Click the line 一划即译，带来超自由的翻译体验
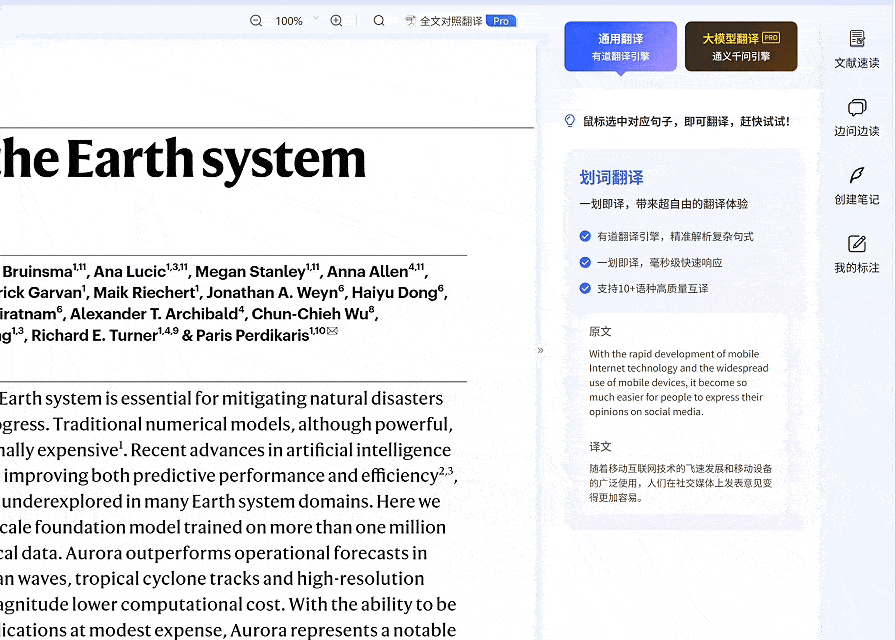This screenshot has width=896, height=640. tap(663, 204)
